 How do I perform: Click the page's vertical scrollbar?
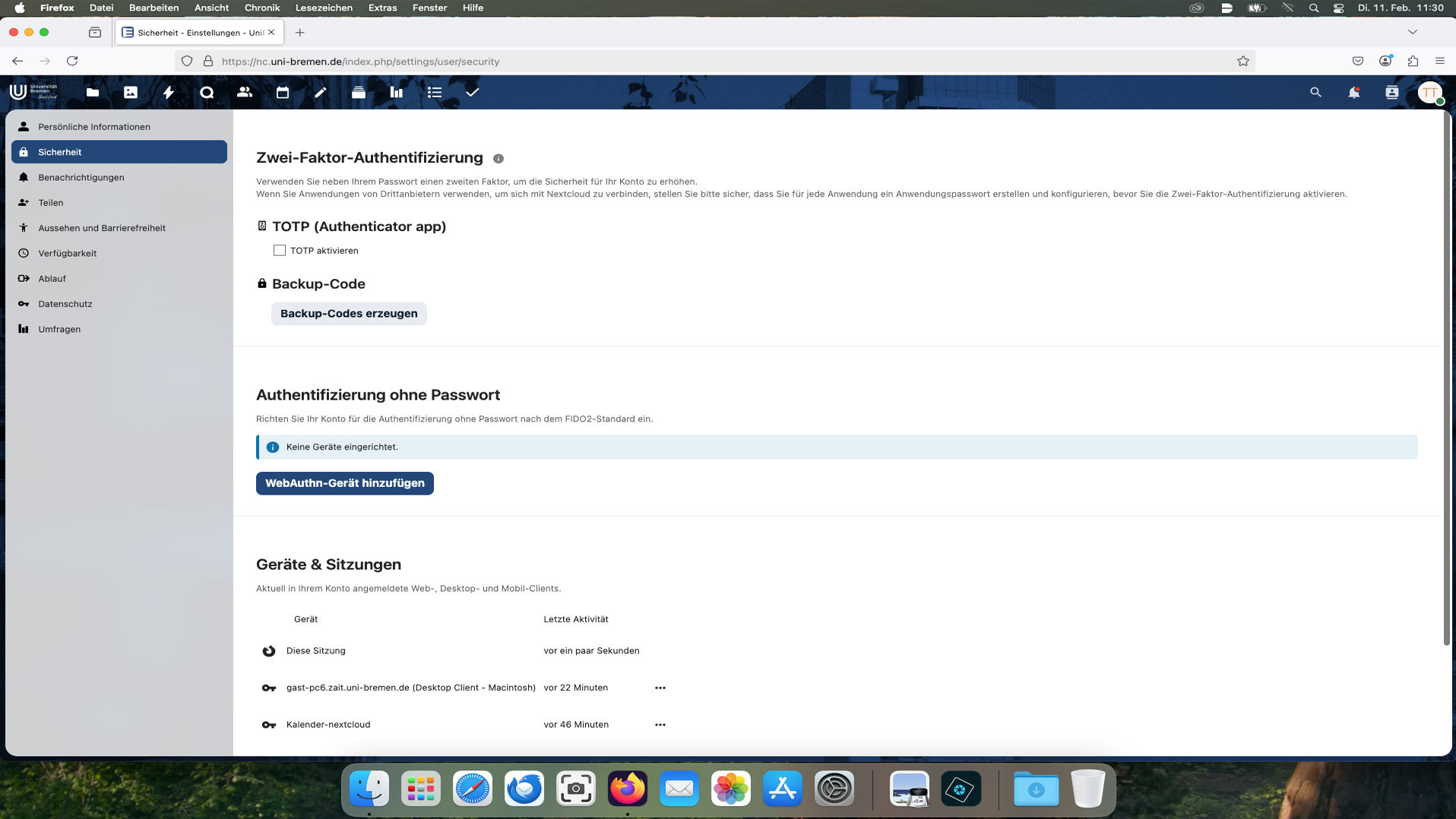tap(1446, 380)
